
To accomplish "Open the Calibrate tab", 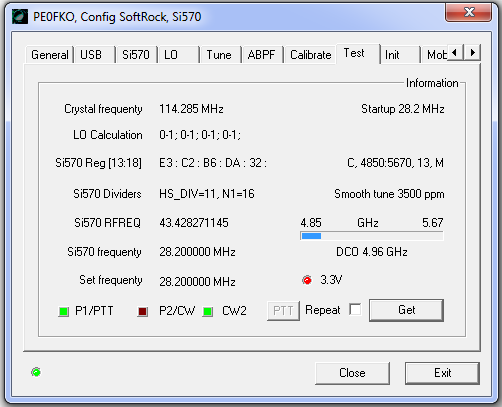I will coord(310,55).
